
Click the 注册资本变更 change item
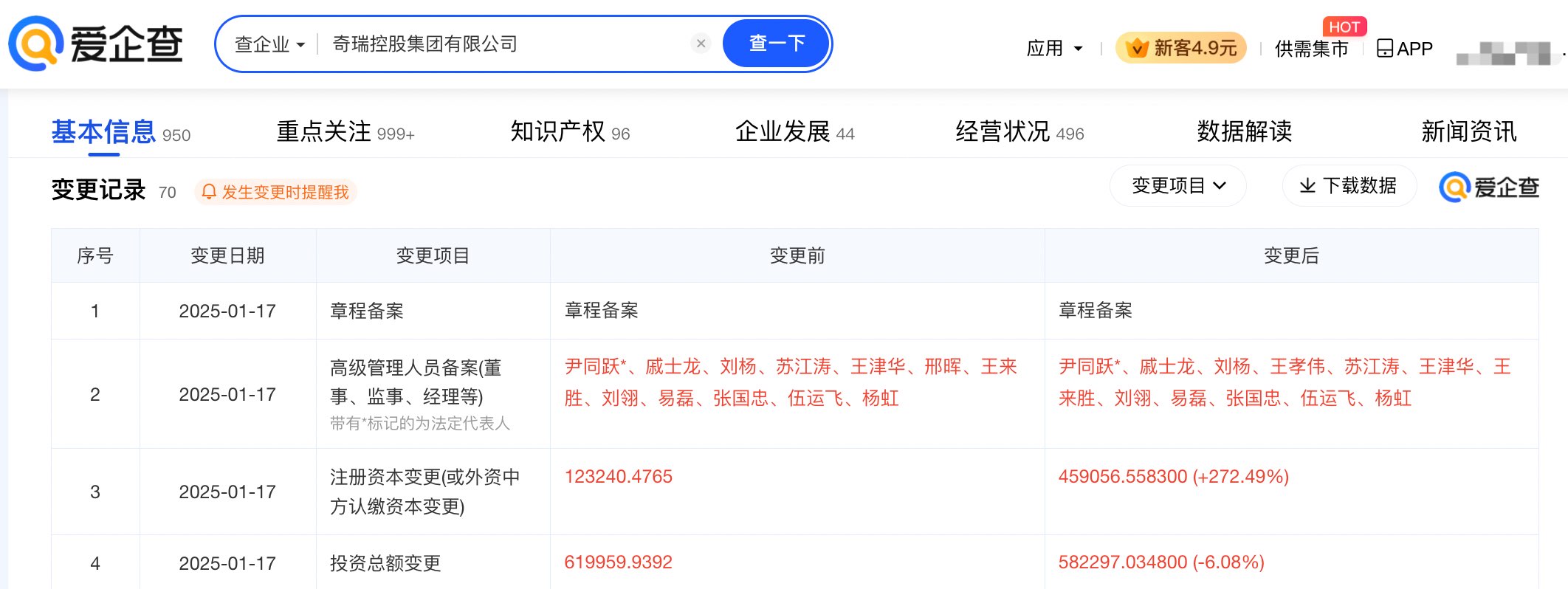tap(425, 492)
